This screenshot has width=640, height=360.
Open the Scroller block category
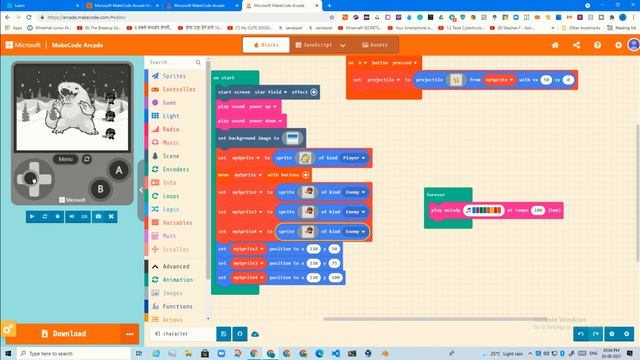[174, 249]
